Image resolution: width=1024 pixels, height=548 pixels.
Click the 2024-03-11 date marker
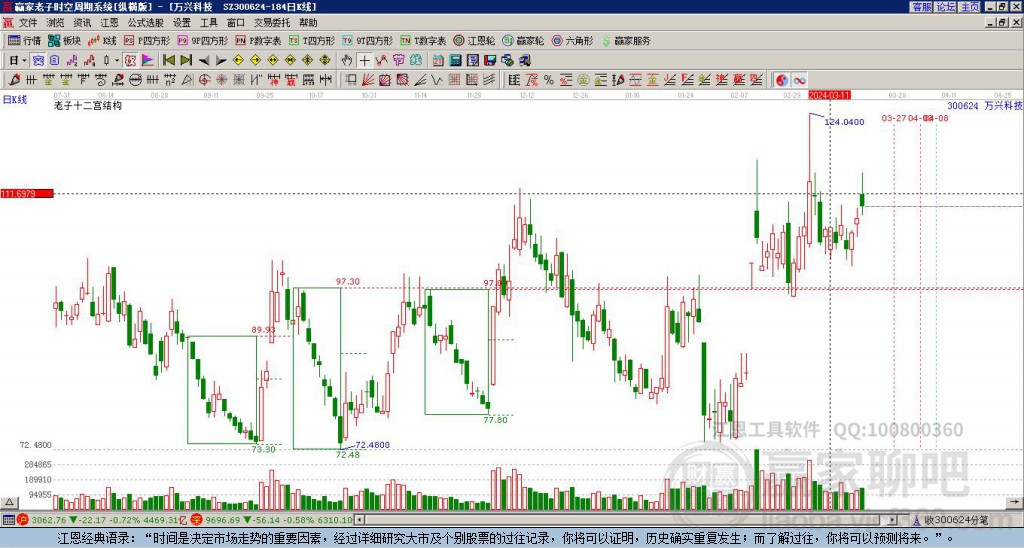(x=829, y=95)
